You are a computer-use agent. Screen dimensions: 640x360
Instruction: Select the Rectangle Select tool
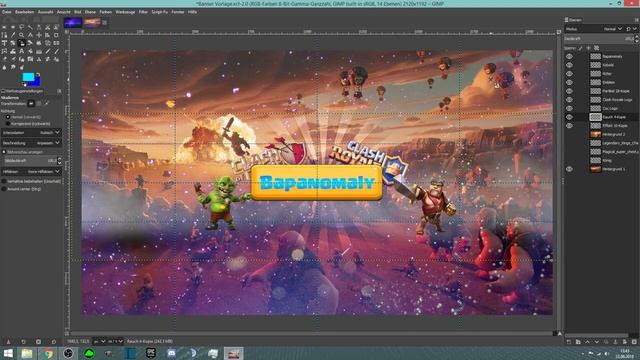tap(4, 27)
